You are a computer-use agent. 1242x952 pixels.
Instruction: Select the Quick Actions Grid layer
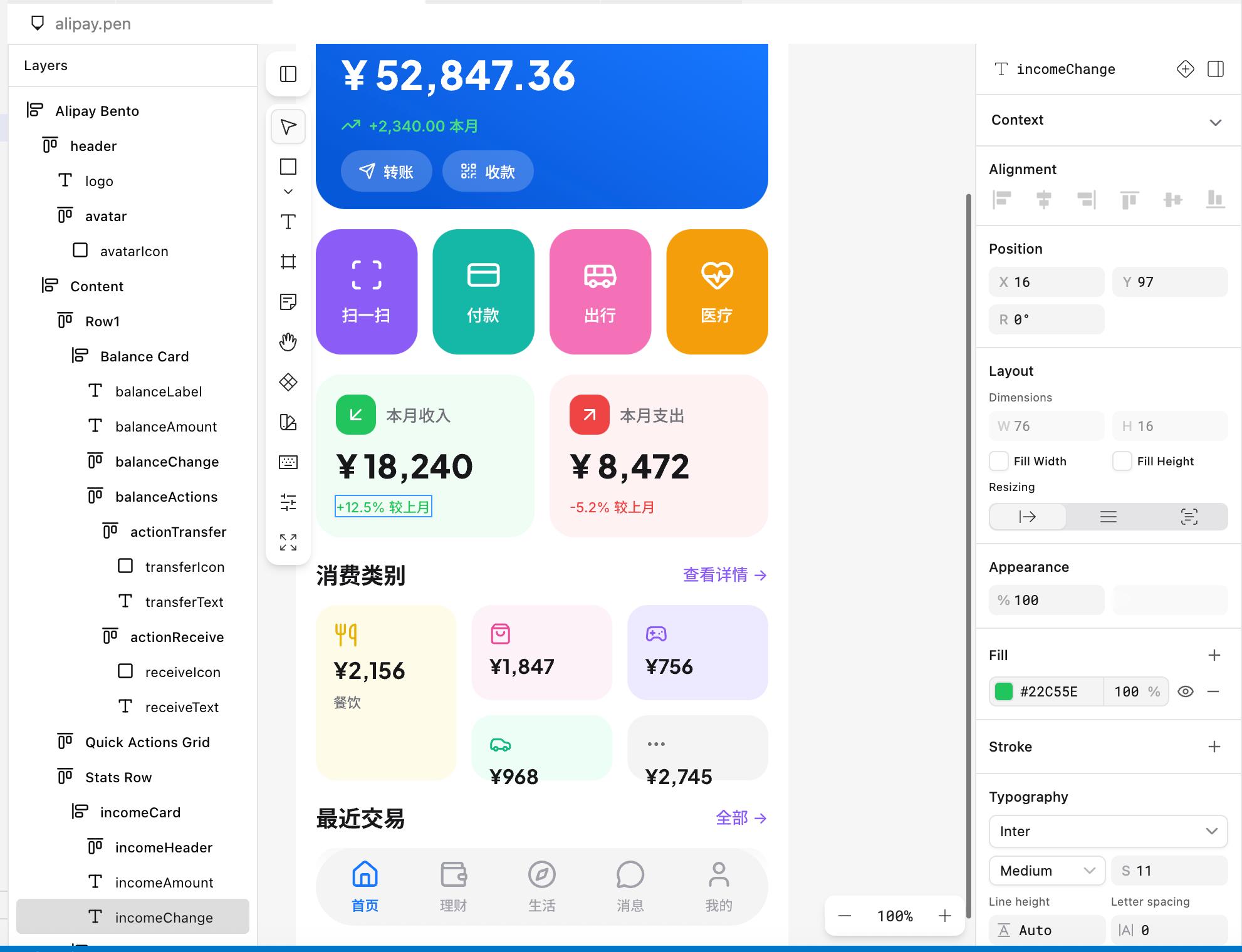[147, 742]
